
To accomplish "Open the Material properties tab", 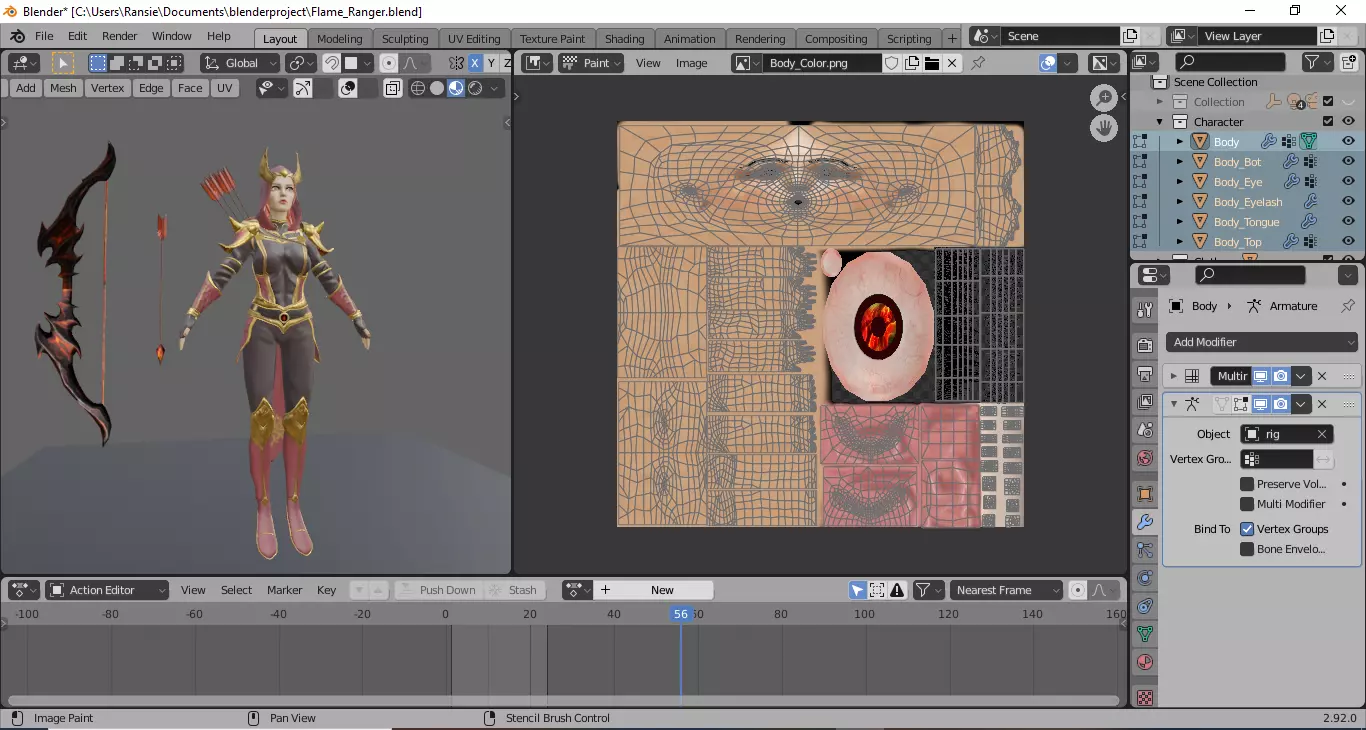I will coord(1145,662).
